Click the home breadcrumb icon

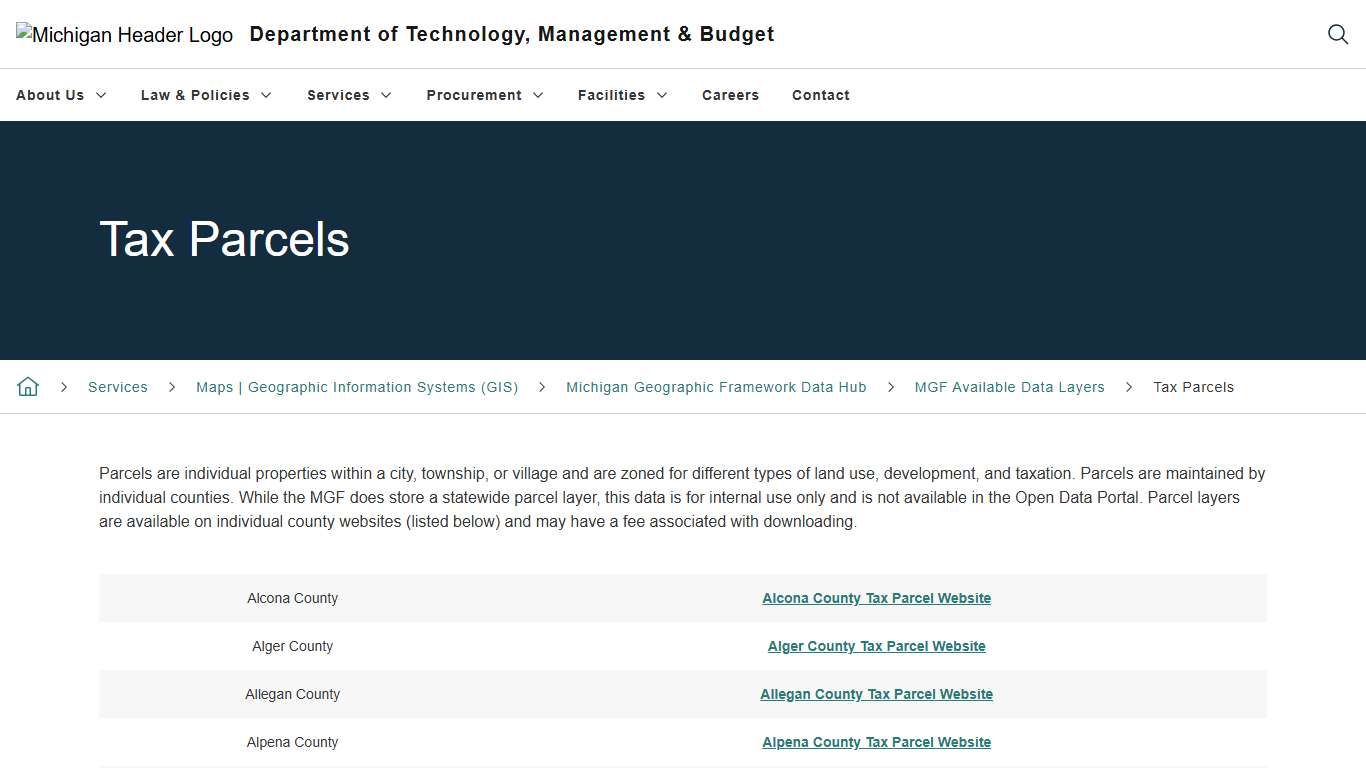[28, 387]
